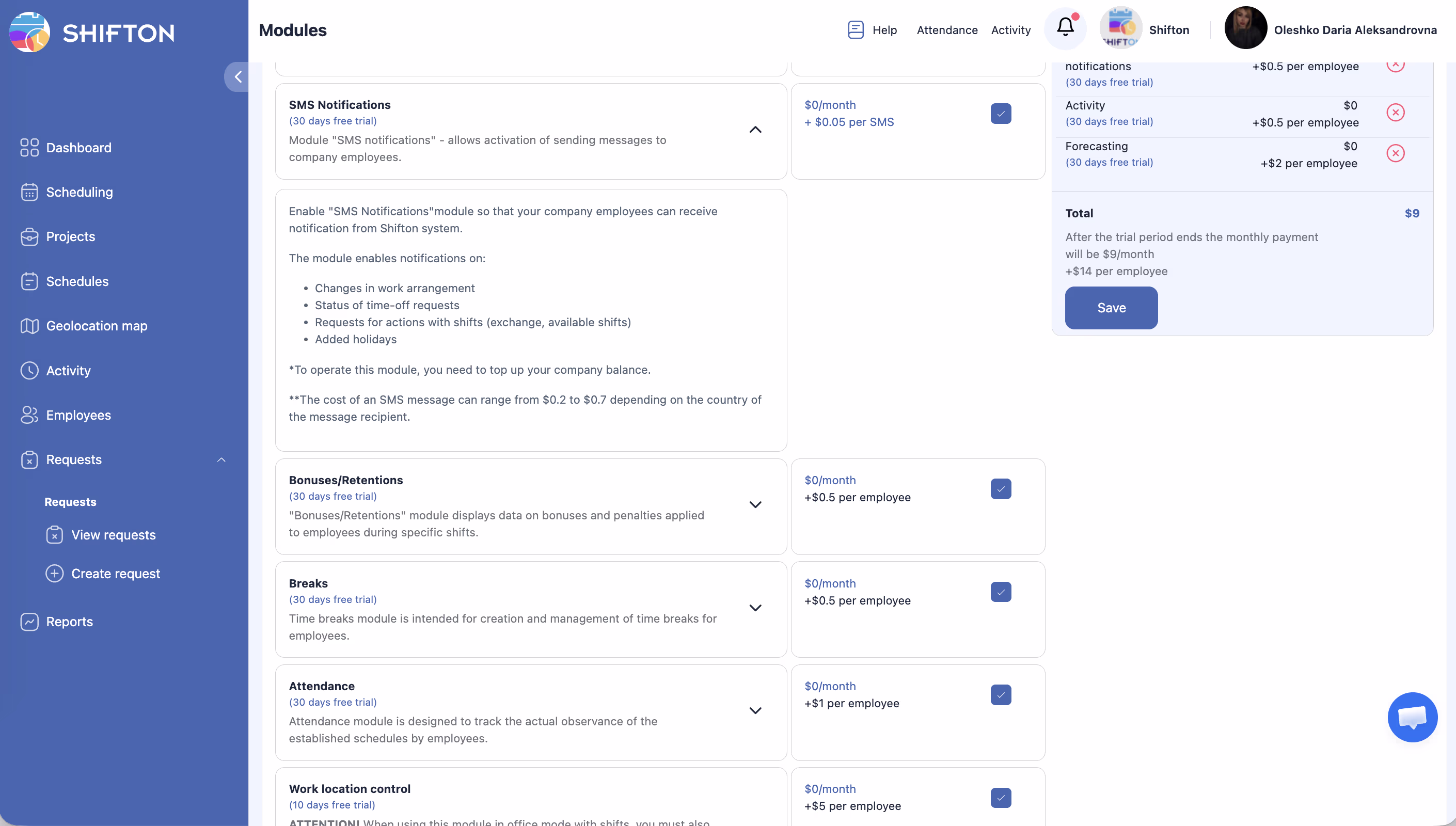Uncheck the SMS Notifications module checkbox
The height and width of the screenshot is (826, 1456).
pyautogui.click(x=1001, y=114)
